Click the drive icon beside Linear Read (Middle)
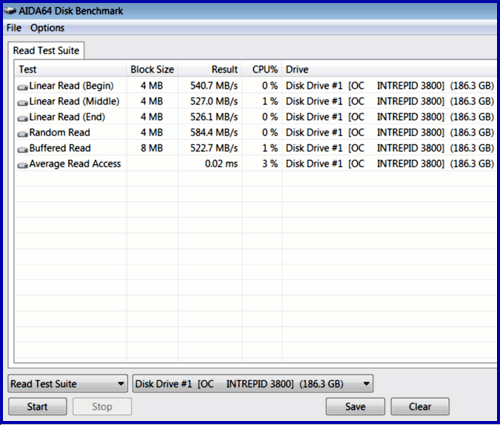500x425 pixels. point(22,103)
